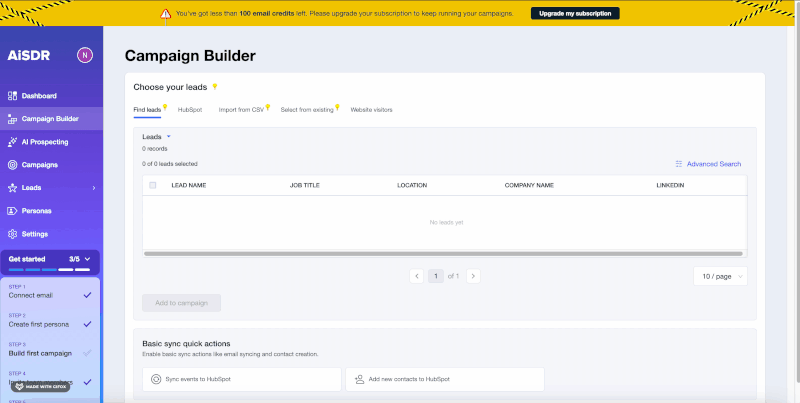Click the Sync events to HubSpot icon
Viewport: 800px width, 403px height.
[156, 380]
